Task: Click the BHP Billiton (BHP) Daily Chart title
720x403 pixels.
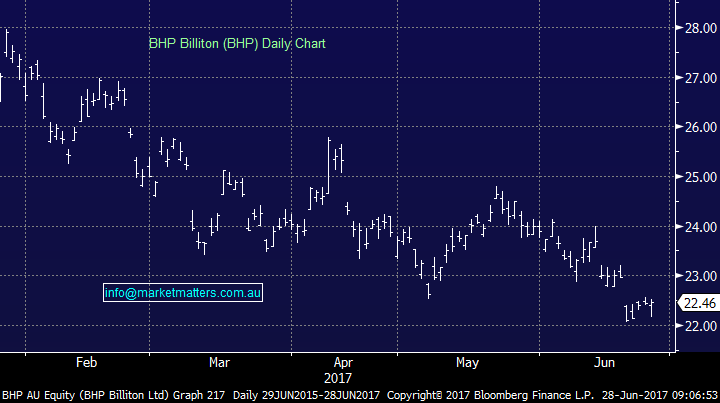Action: coord(237,44)
